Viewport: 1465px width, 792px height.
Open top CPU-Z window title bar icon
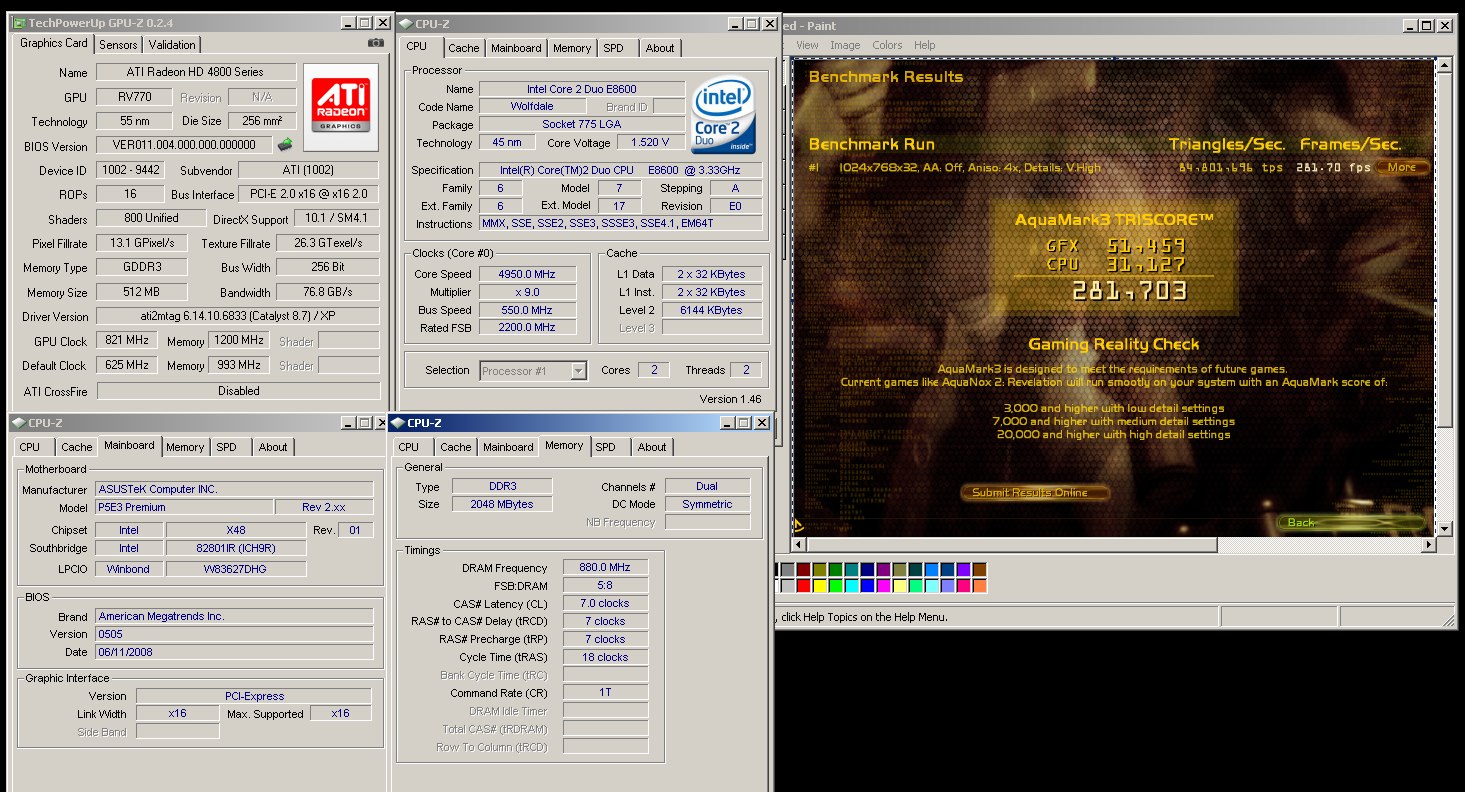pos(404,23)
